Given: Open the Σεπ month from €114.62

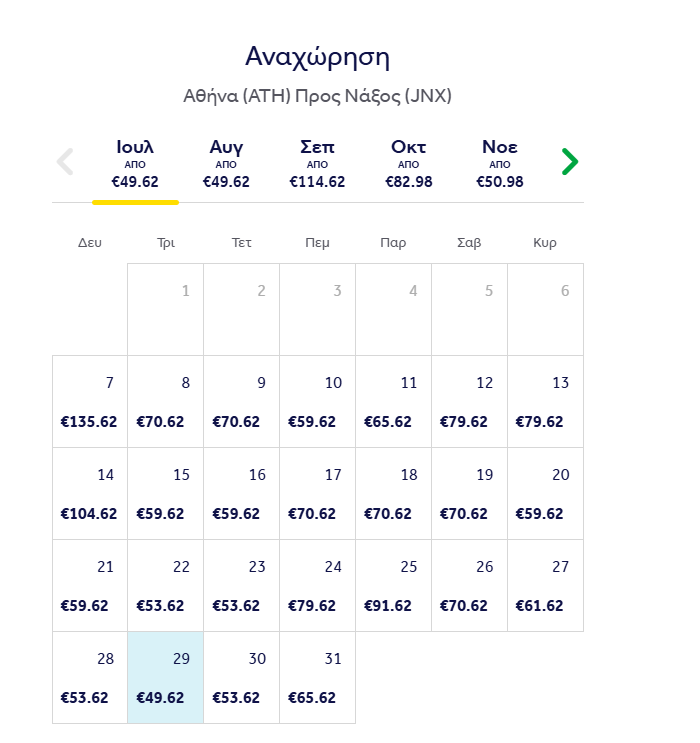Looking at the screenshot, I should [x=317, y=164].
